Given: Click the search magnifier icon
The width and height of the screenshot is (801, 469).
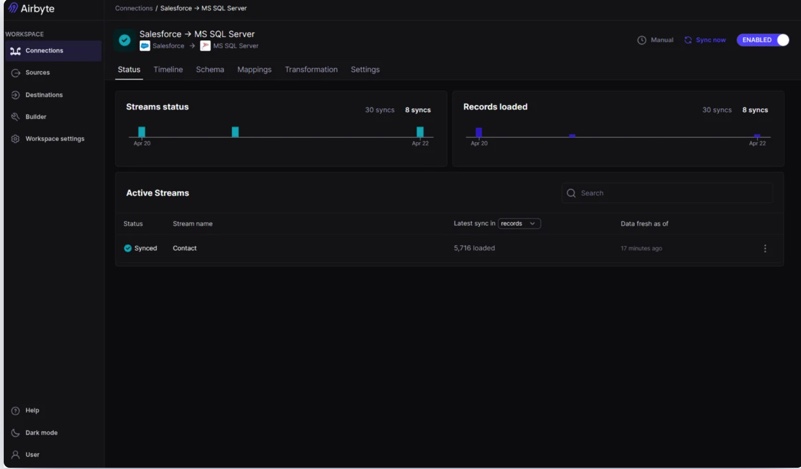Looking at the screenshot, I should pos(571,193).
